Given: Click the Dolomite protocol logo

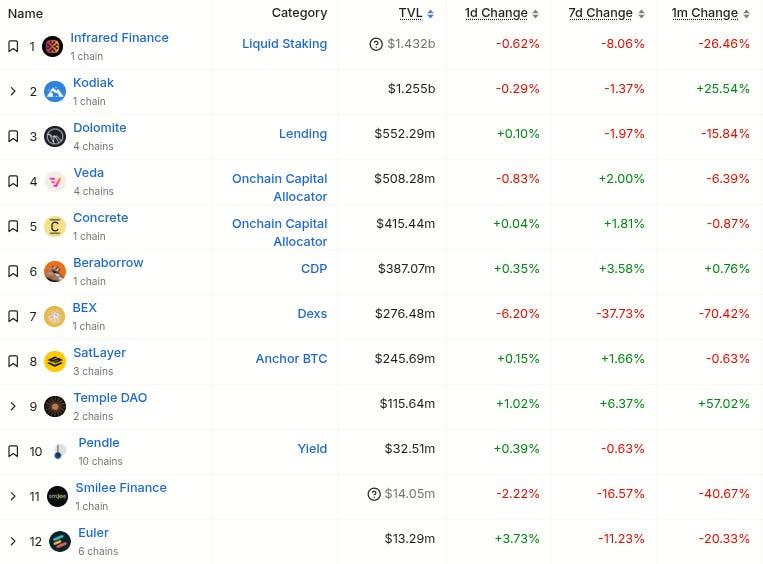Looking at the screenshot, I should coord(56,136).
